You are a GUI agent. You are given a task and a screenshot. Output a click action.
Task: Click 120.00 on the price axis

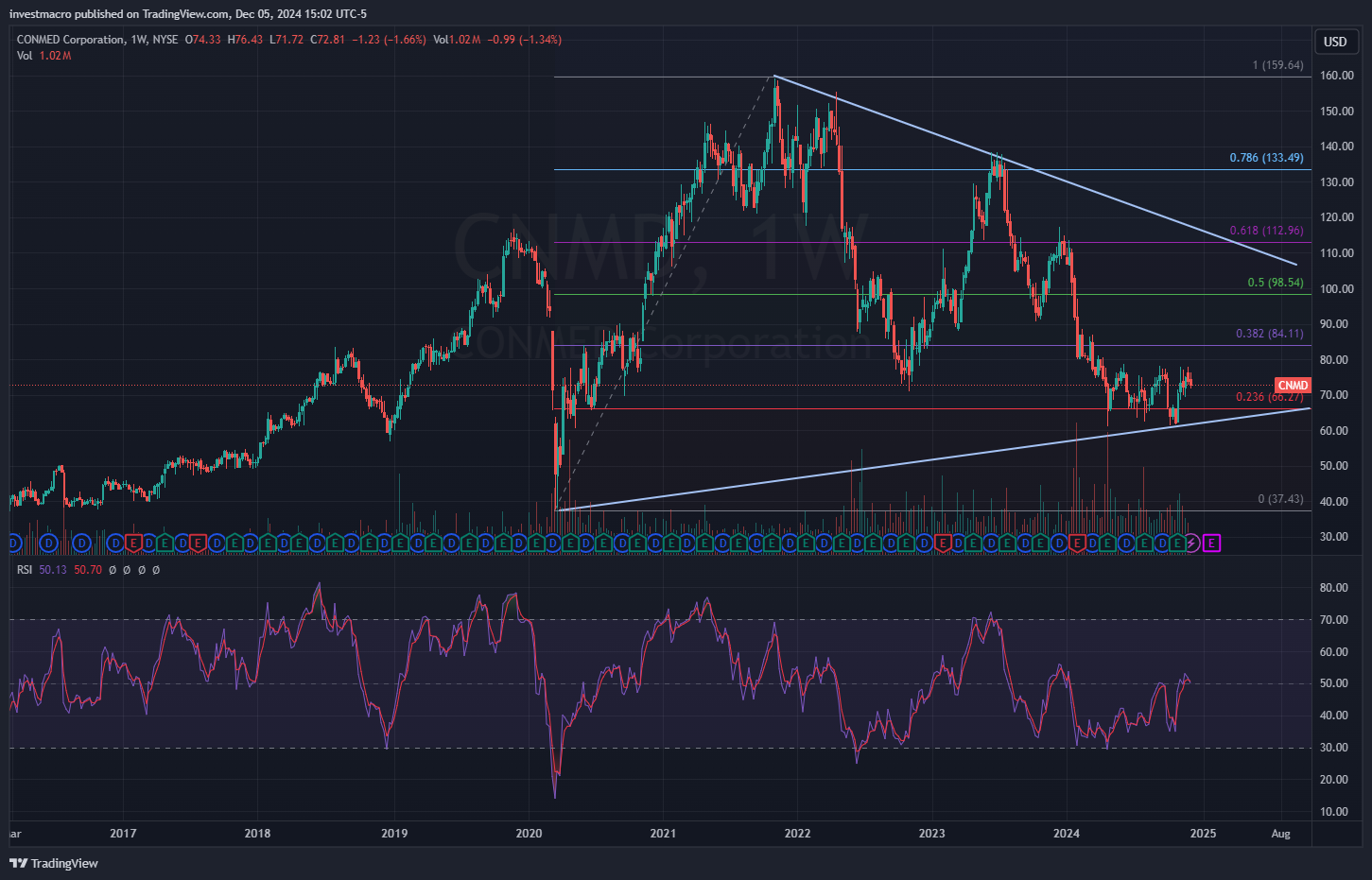(1337, 217)
